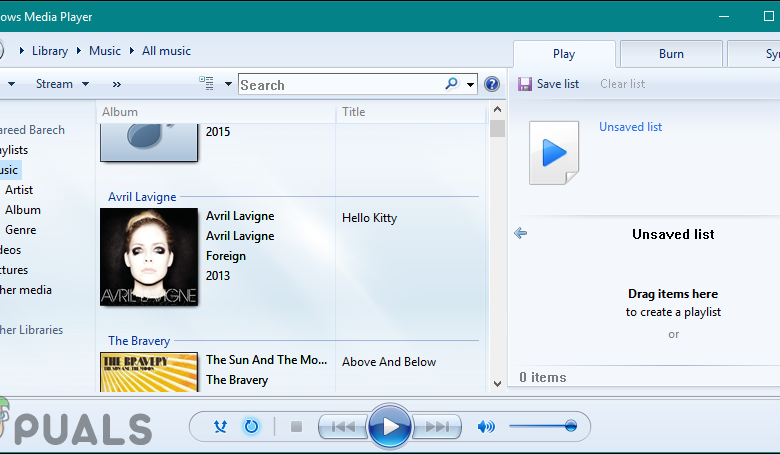Switch to the Play tab
Screen dimensions: 780x454
[564, 54]
